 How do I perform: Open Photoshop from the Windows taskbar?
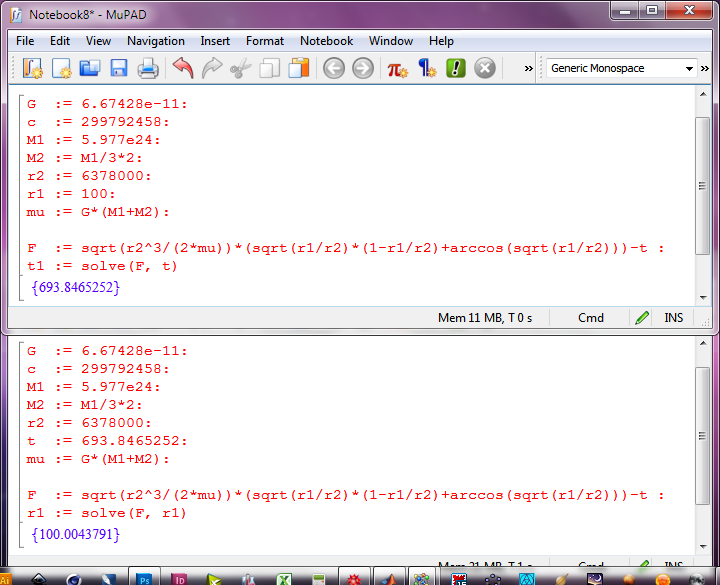coord(144,579)
